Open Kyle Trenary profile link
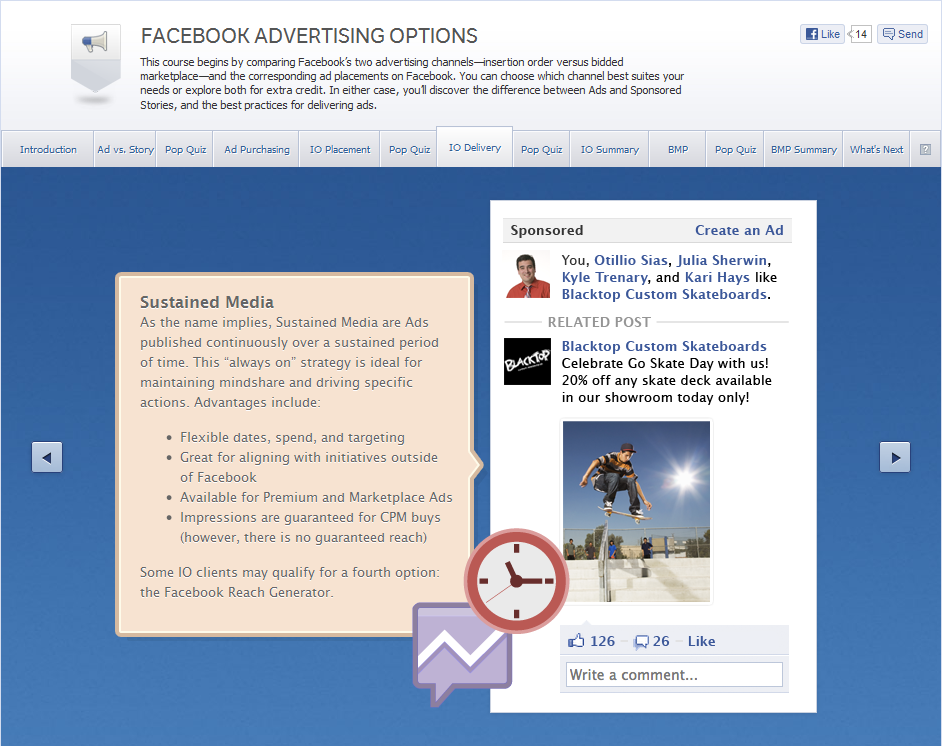This screenshot has height=746, width=942. point(605,277)
